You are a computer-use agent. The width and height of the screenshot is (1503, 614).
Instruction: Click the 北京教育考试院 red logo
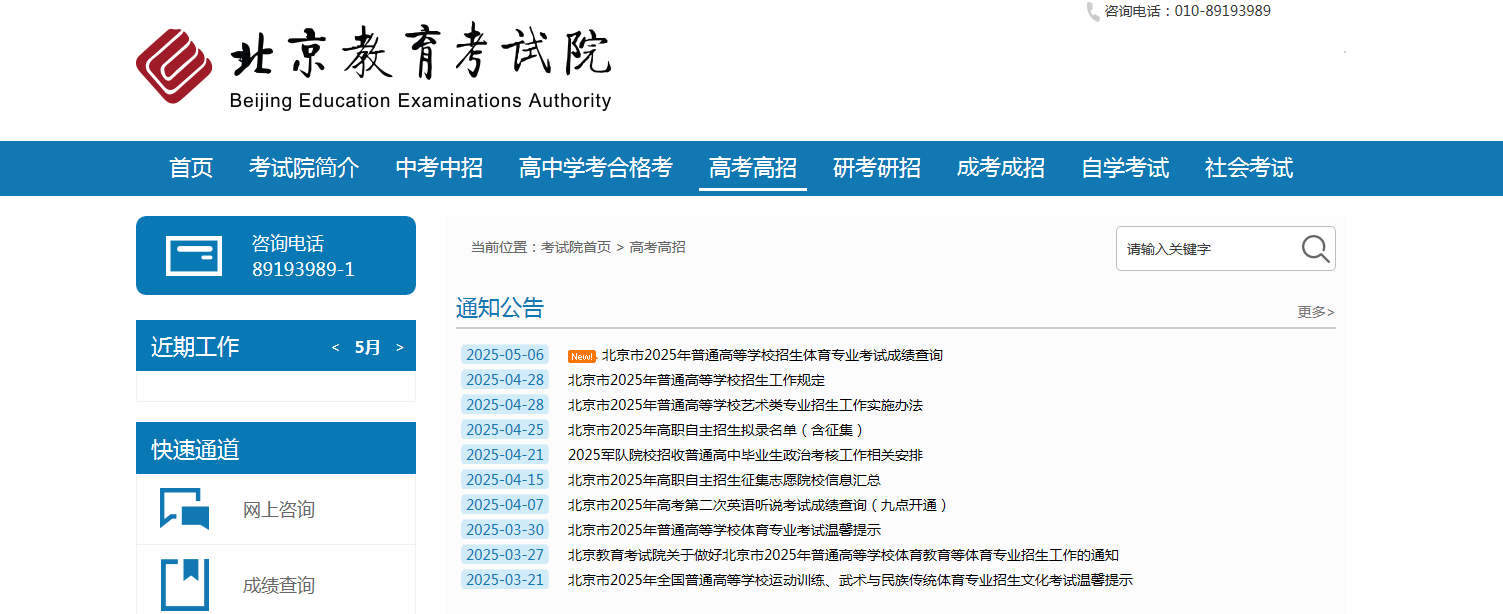(174, 66)
